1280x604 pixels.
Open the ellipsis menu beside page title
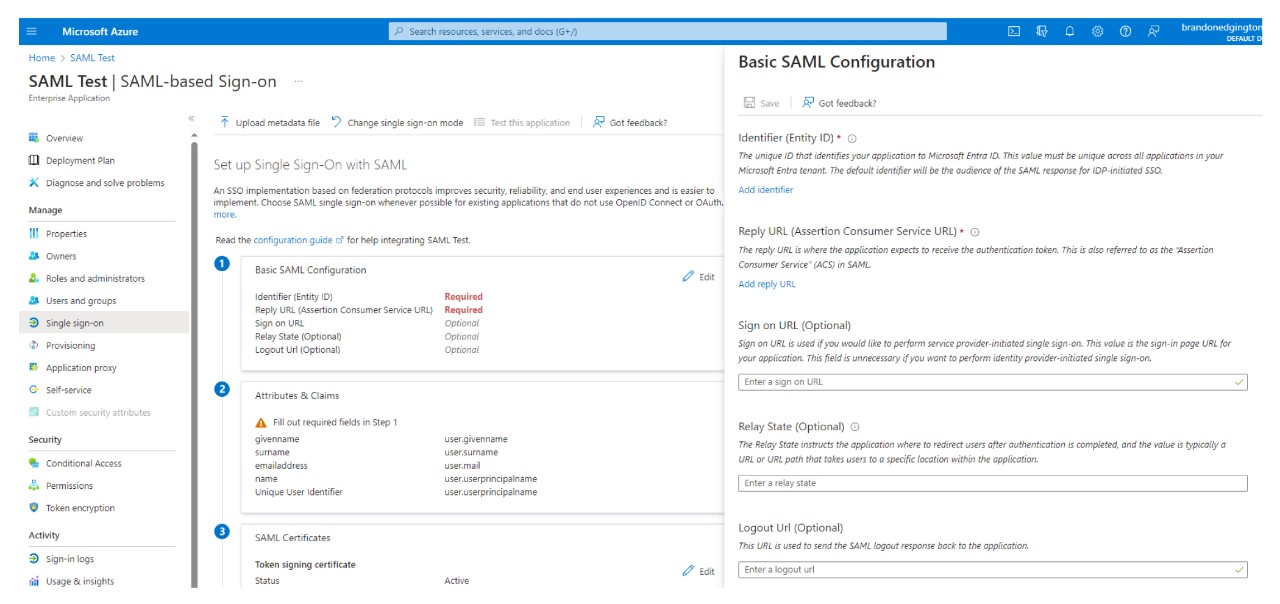[298, 82]
